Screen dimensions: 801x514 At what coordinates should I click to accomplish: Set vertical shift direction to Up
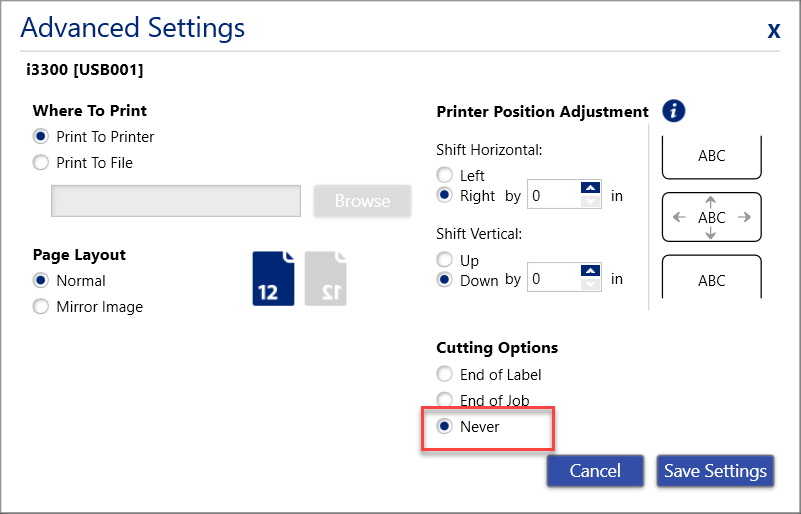pyautogui.click(x=445, y=260)
